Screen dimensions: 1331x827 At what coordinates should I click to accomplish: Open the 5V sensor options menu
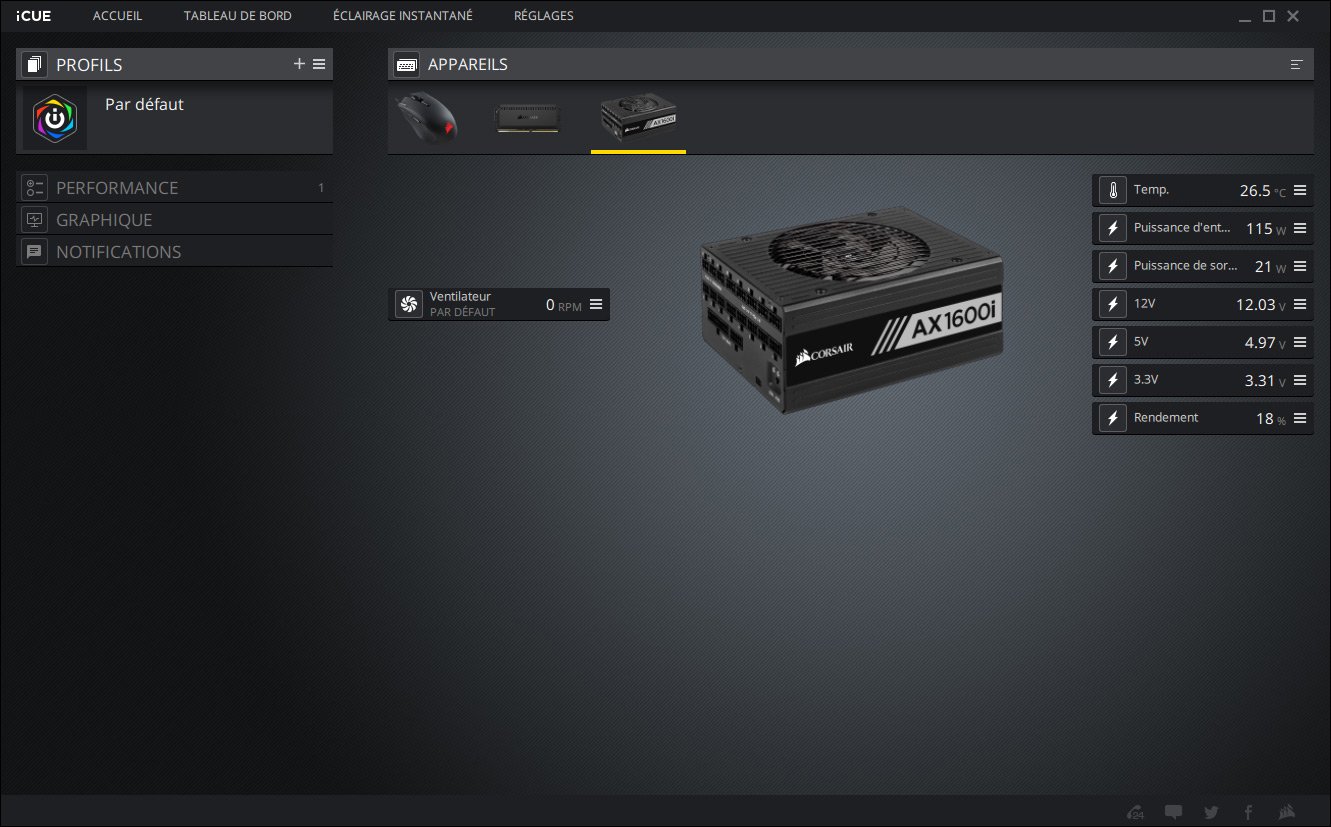coord(1300,342)
